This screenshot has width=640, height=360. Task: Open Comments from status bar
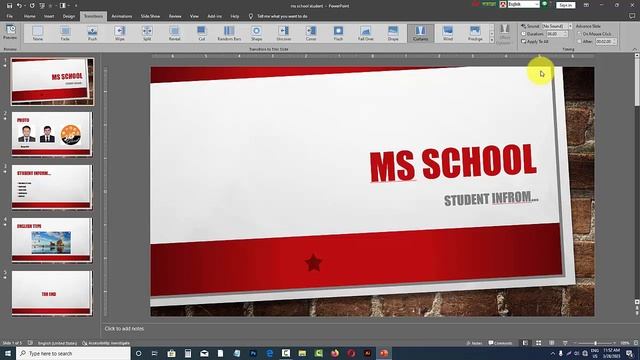point(500,343)
